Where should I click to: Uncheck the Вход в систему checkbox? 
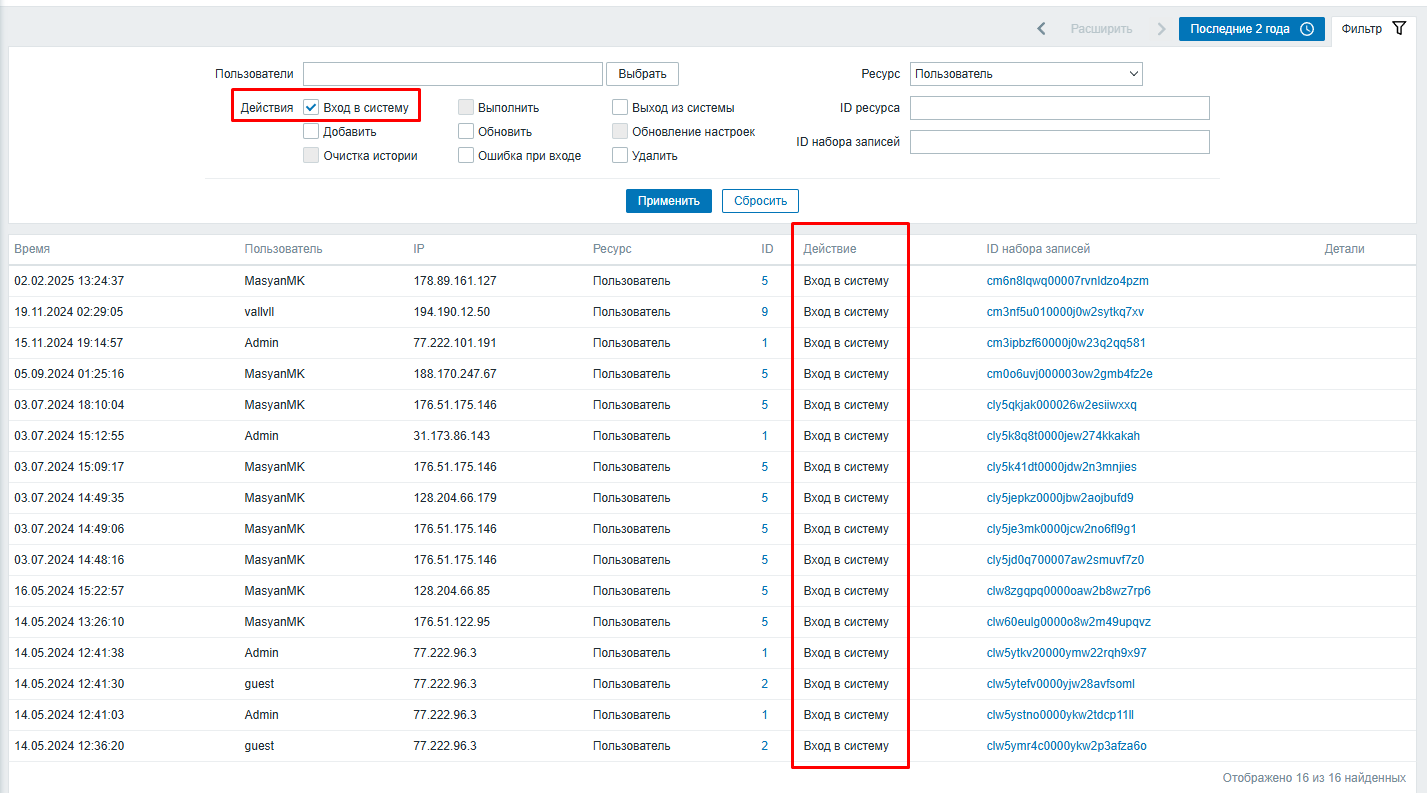point(311,107)
